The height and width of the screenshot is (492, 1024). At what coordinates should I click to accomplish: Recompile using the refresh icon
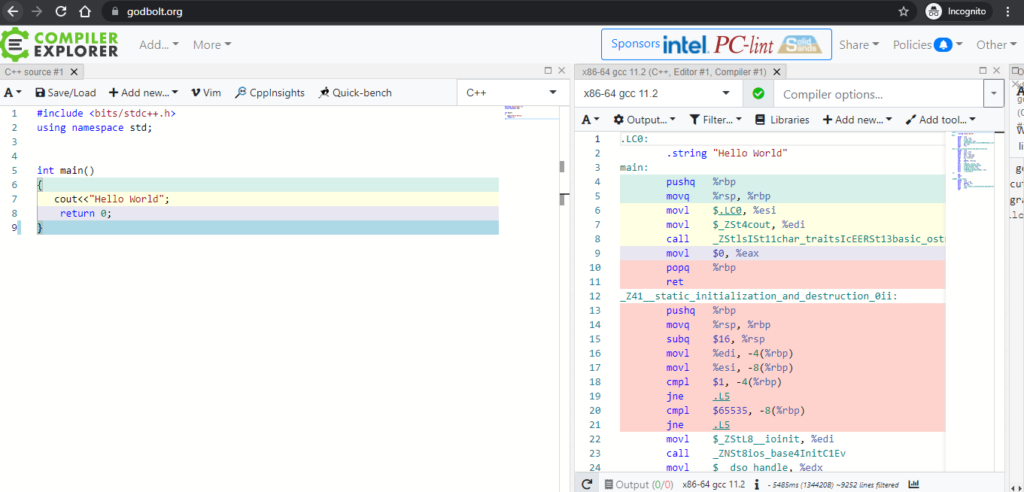pos(587,484)
